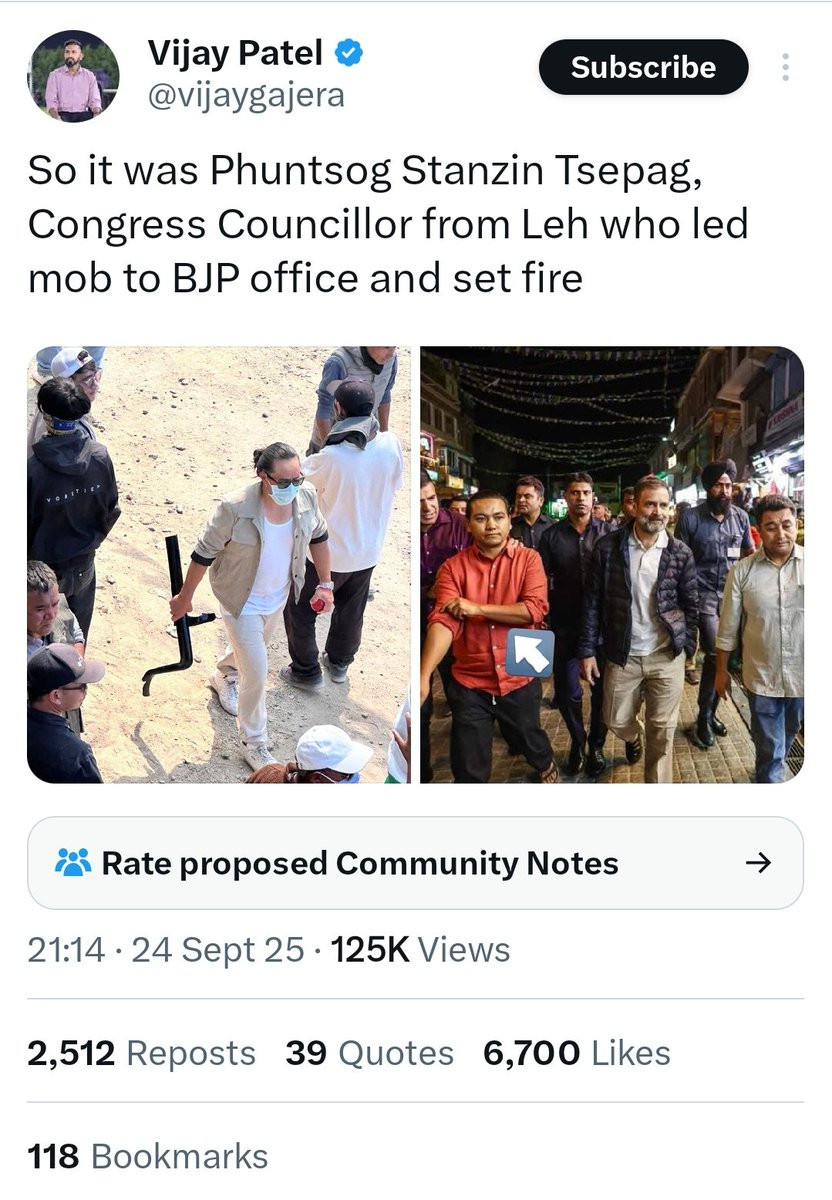This screenshot has height=1200, width=832.
Task: Click the 125K Views count
Action: click(421, 949)
